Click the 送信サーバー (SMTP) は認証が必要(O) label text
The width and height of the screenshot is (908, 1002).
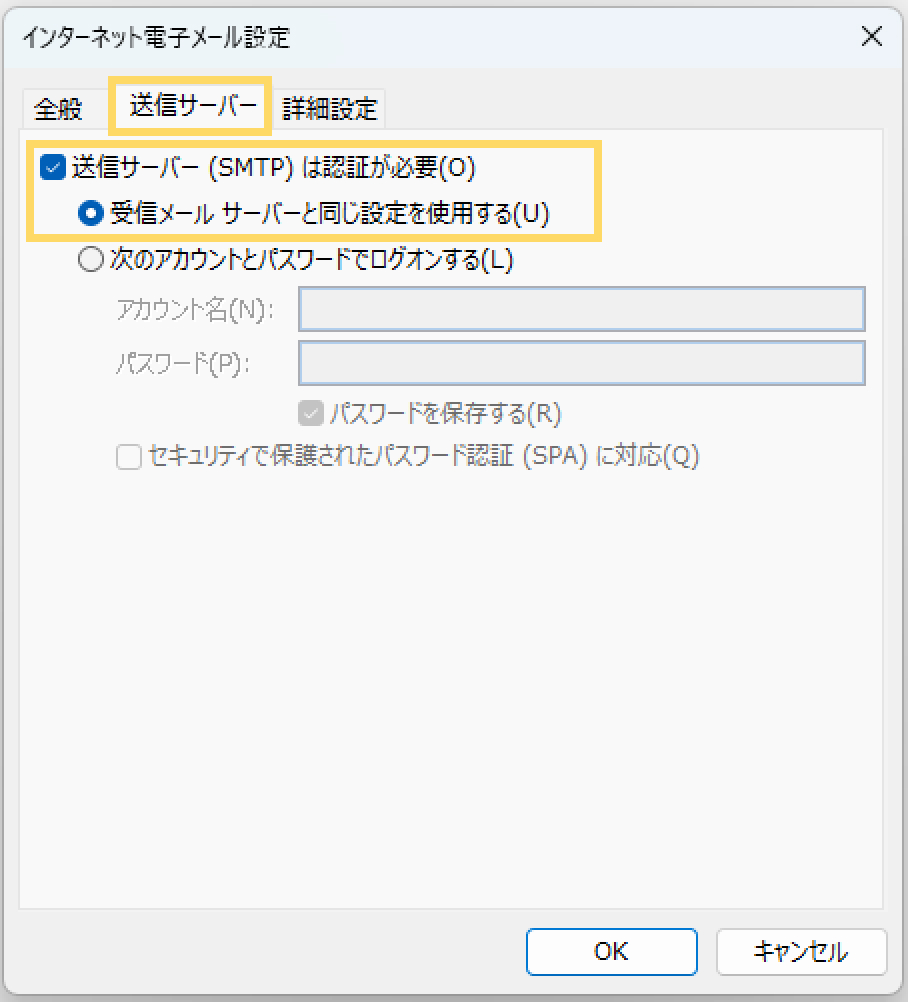pos(273,167)
